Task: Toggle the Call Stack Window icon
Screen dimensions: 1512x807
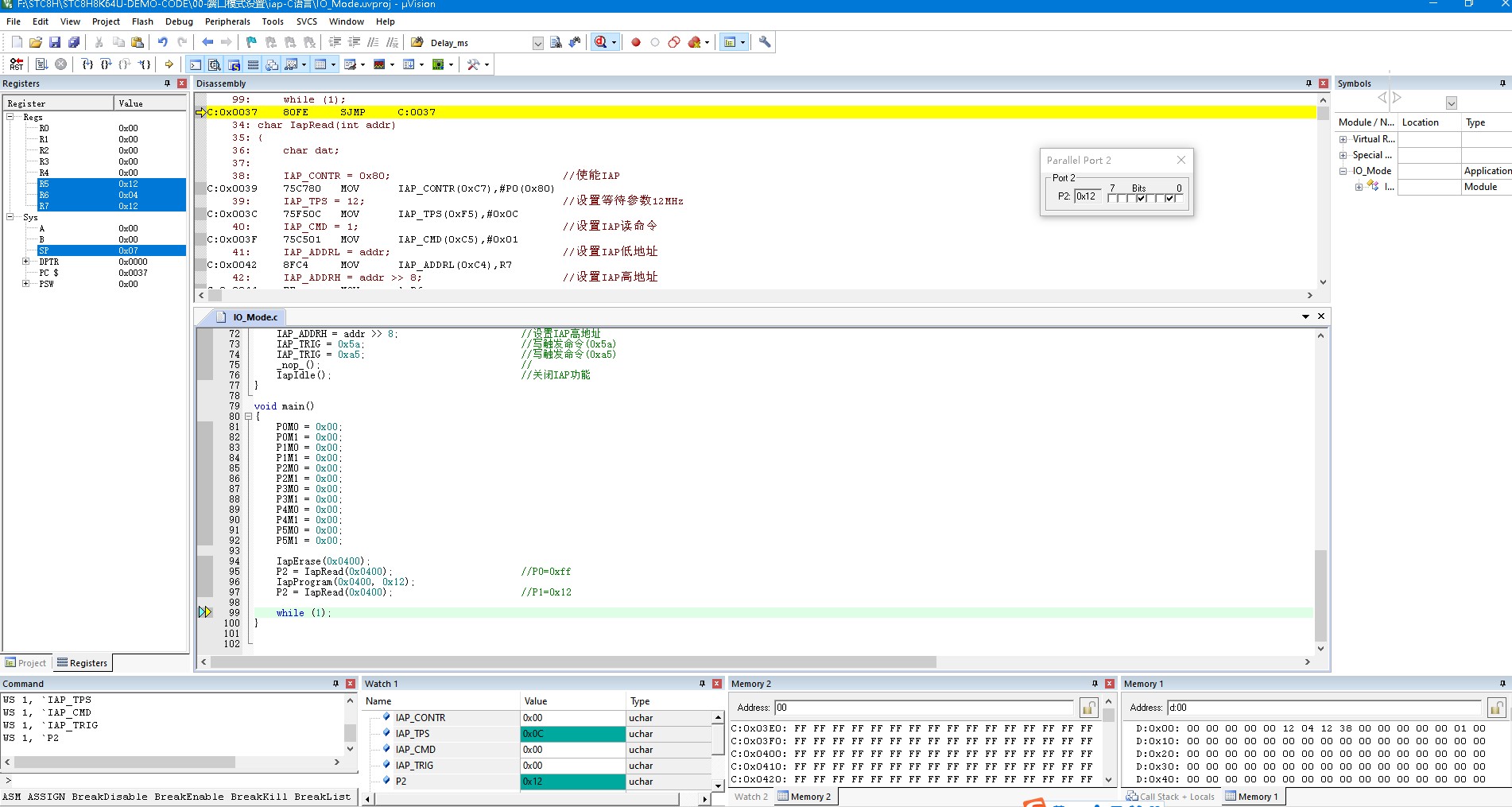Action: (x=272, y=64)
